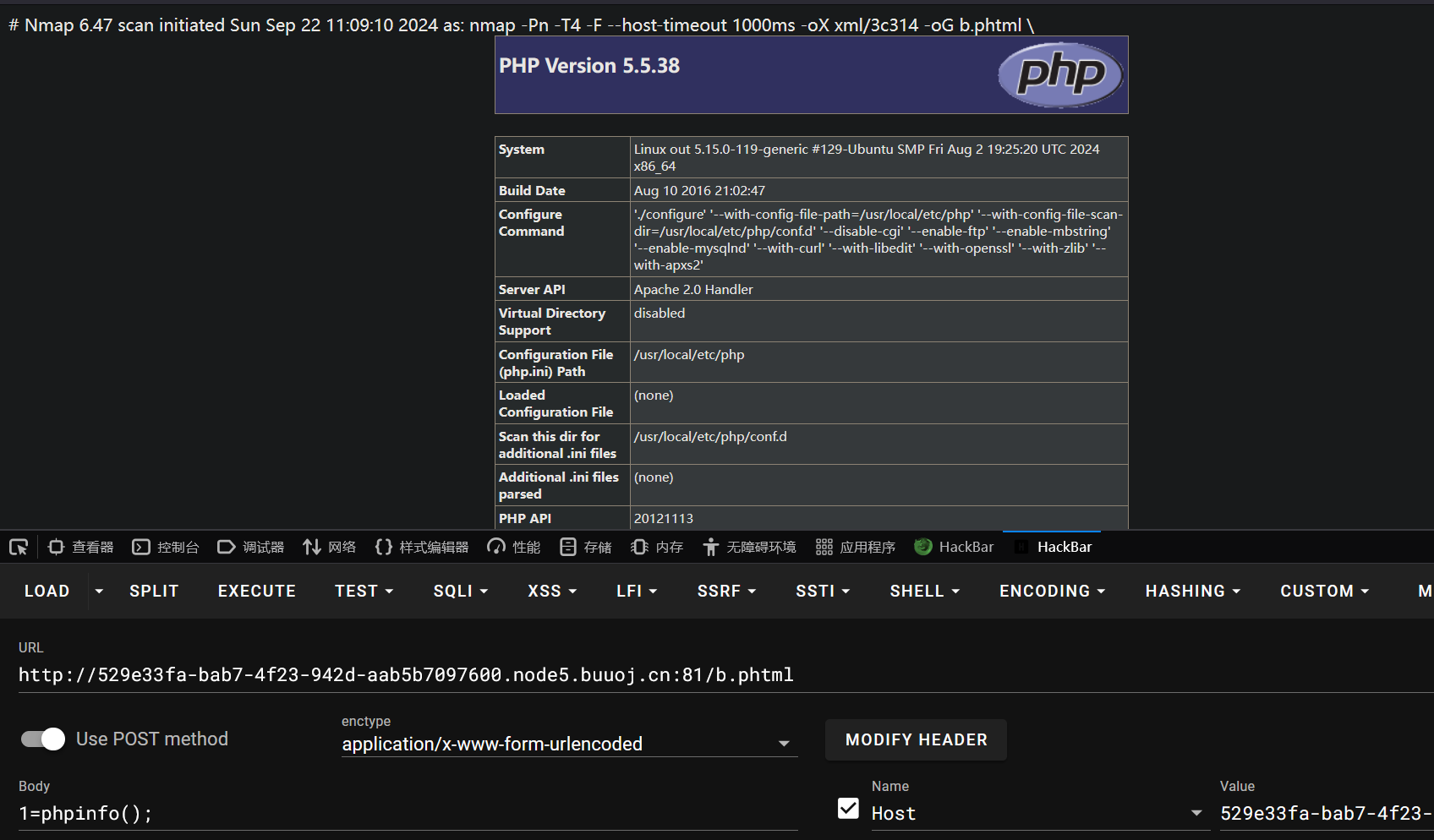Screen dimensions: 1434x840
Task: Click the /usr/local/etc/php/conf.d value
Action: [710, 436]
